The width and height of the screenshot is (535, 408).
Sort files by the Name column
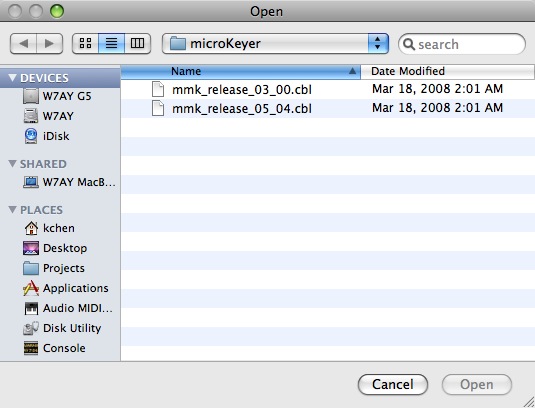241,71
